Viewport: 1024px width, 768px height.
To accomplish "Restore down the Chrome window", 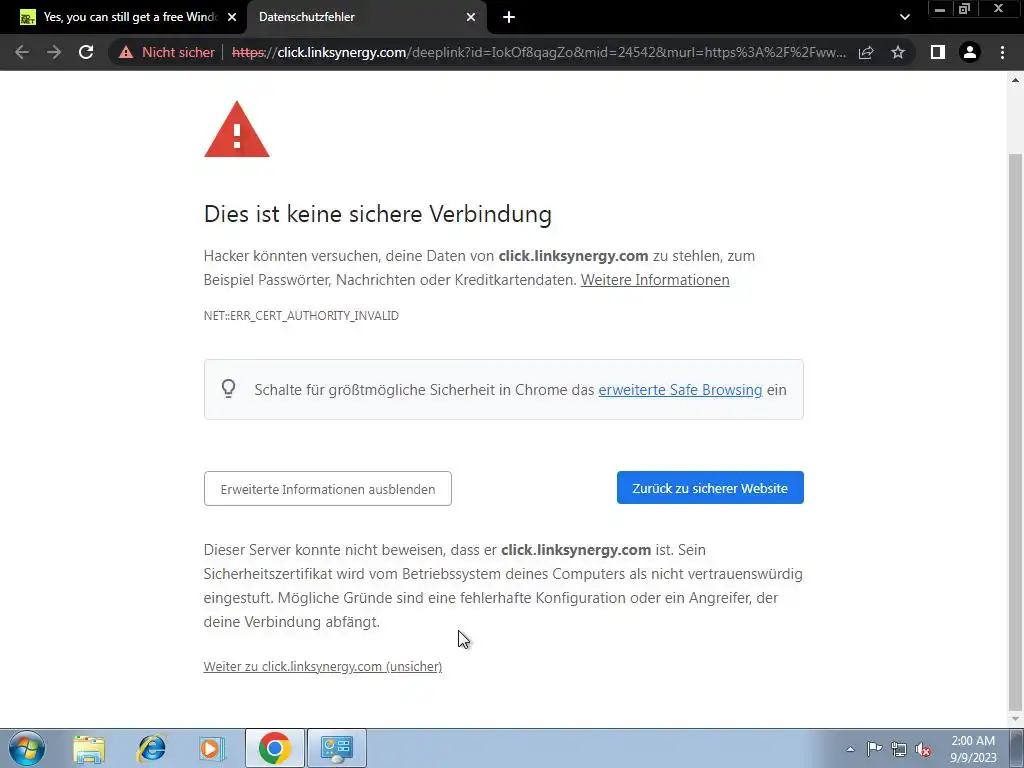I will 965,9.
